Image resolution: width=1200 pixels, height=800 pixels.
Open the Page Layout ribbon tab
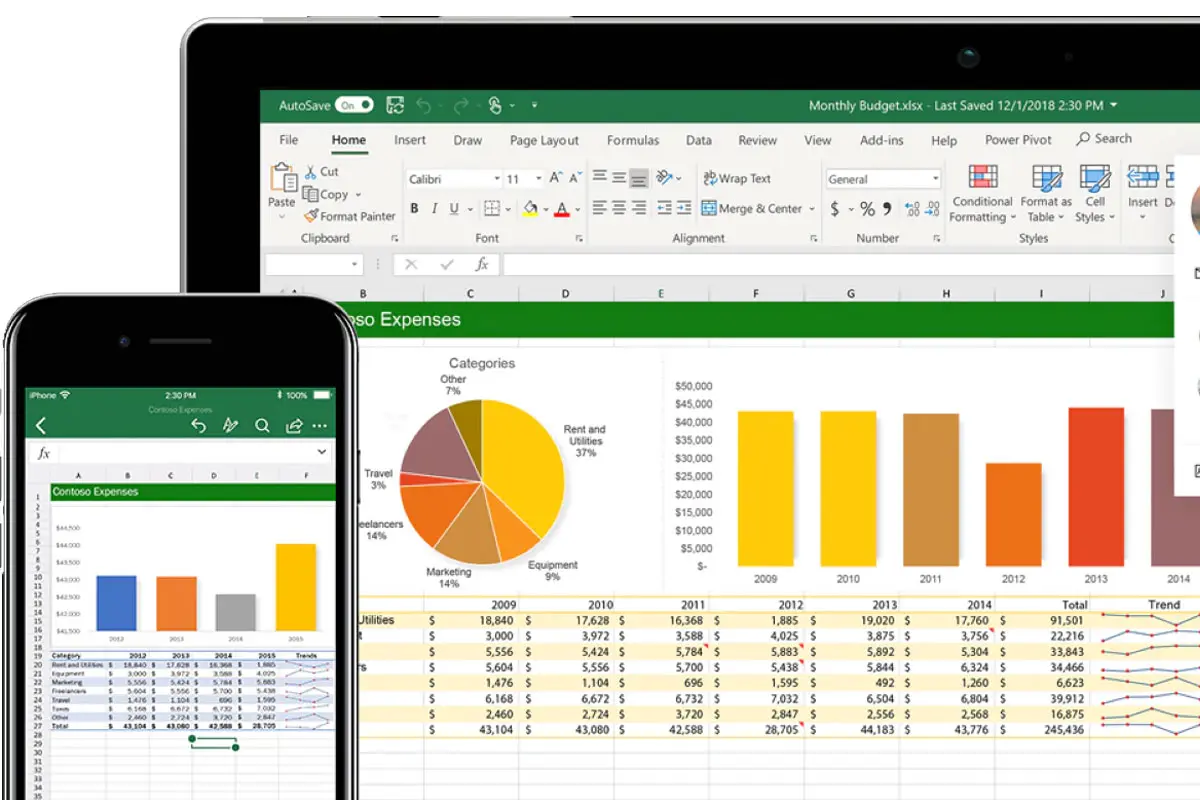[544, 141]
